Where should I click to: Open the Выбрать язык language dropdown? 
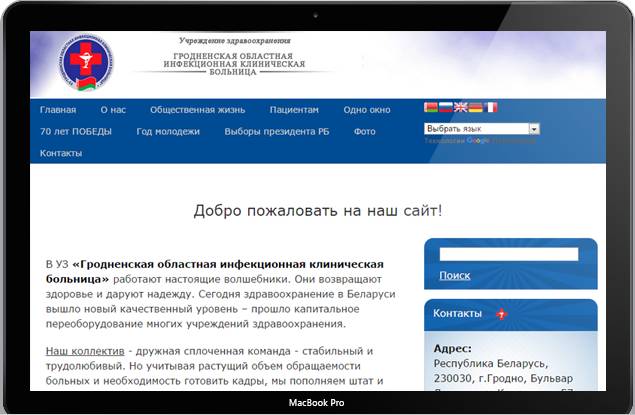point(482,129)
